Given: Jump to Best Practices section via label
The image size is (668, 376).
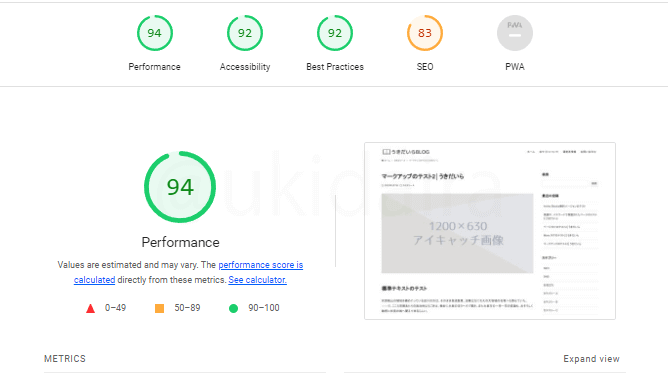Looking at the screenshot, I should pyautogui.click(x=335, y=67).
